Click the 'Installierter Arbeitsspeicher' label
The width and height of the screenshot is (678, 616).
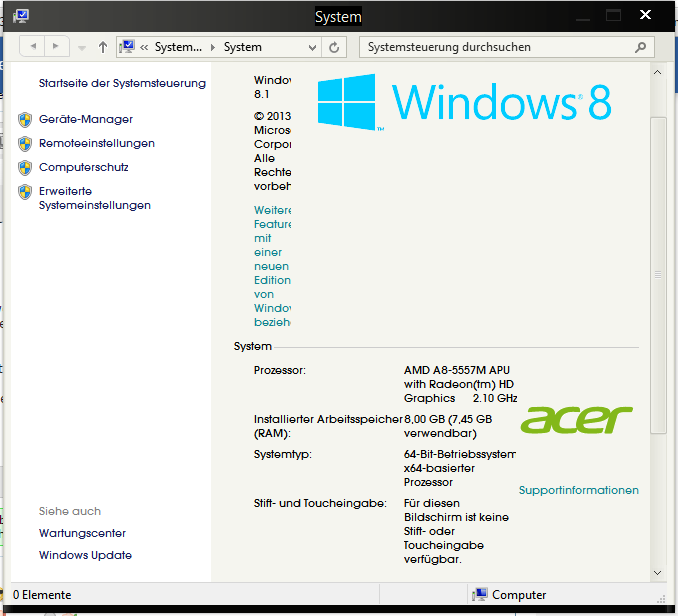(328, 419)
